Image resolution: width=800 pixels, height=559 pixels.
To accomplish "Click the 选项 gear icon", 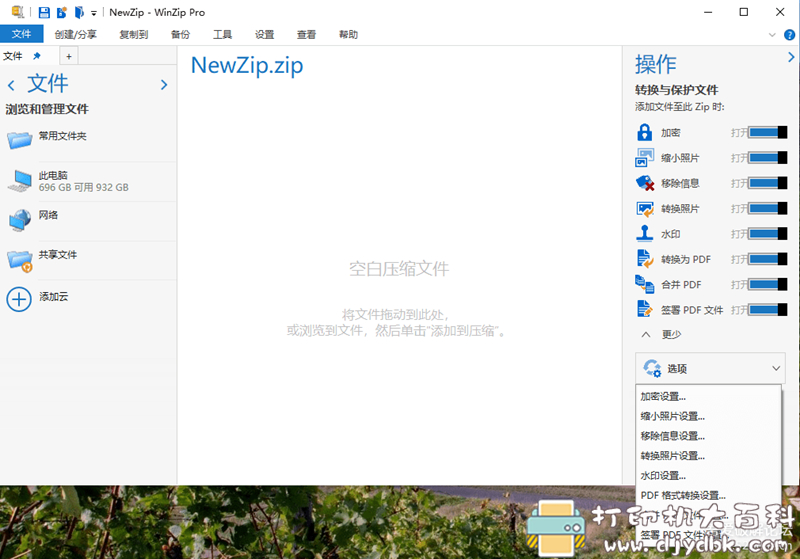I will tap(652, 368).
